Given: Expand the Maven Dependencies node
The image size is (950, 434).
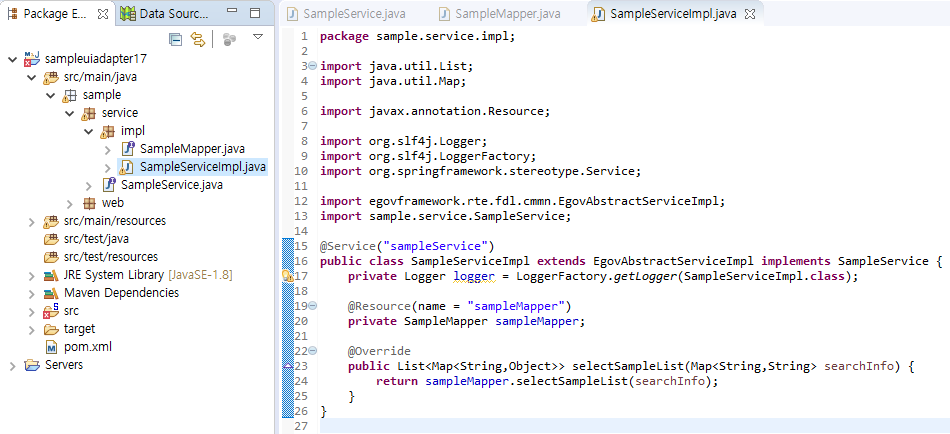Looking at the screenshot, I should click(x=31, y=293).
